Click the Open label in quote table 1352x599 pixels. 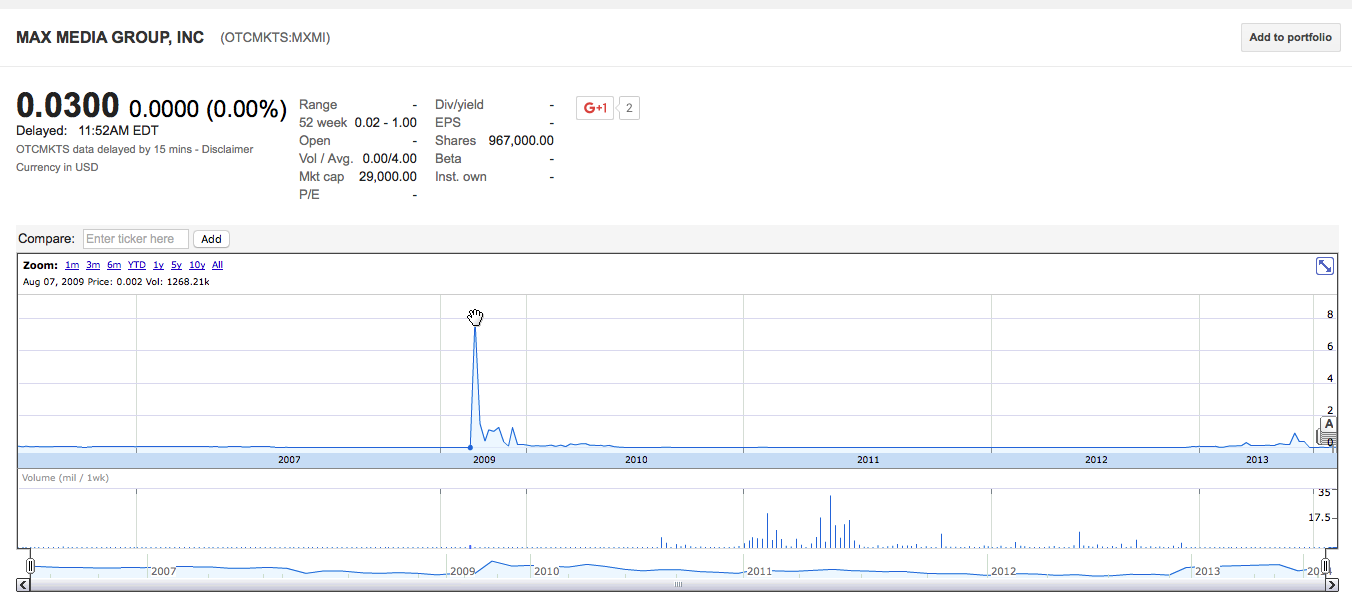pyautogui.click(x=315, y=141)
